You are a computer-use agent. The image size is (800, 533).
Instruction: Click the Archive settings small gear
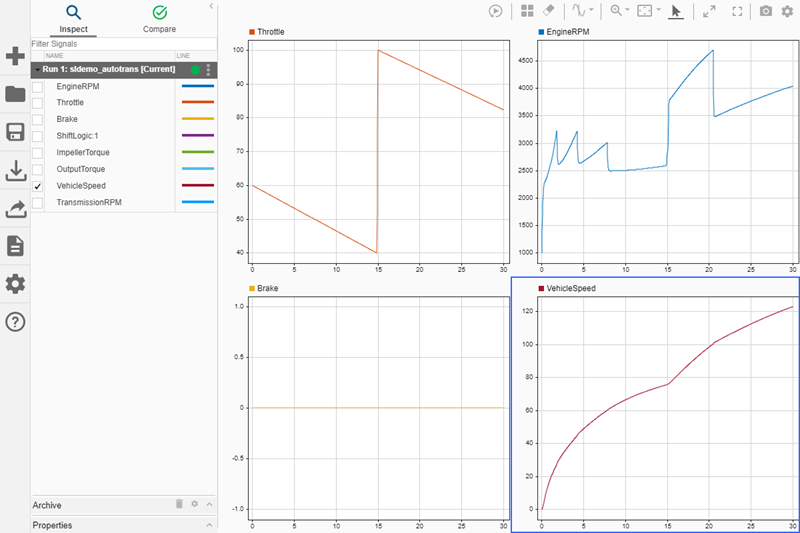194,504
